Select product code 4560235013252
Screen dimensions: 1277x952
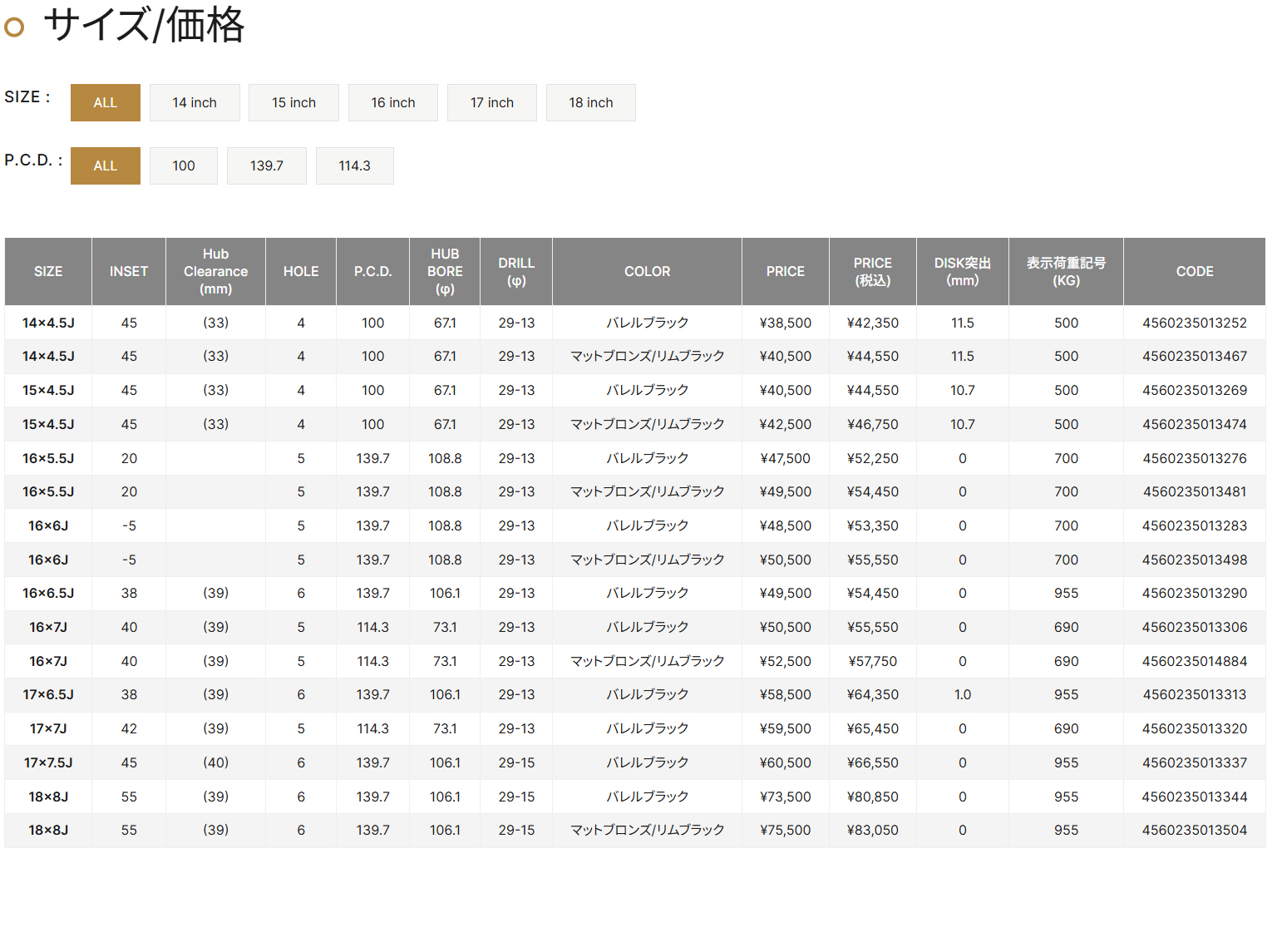[1194, 323]
